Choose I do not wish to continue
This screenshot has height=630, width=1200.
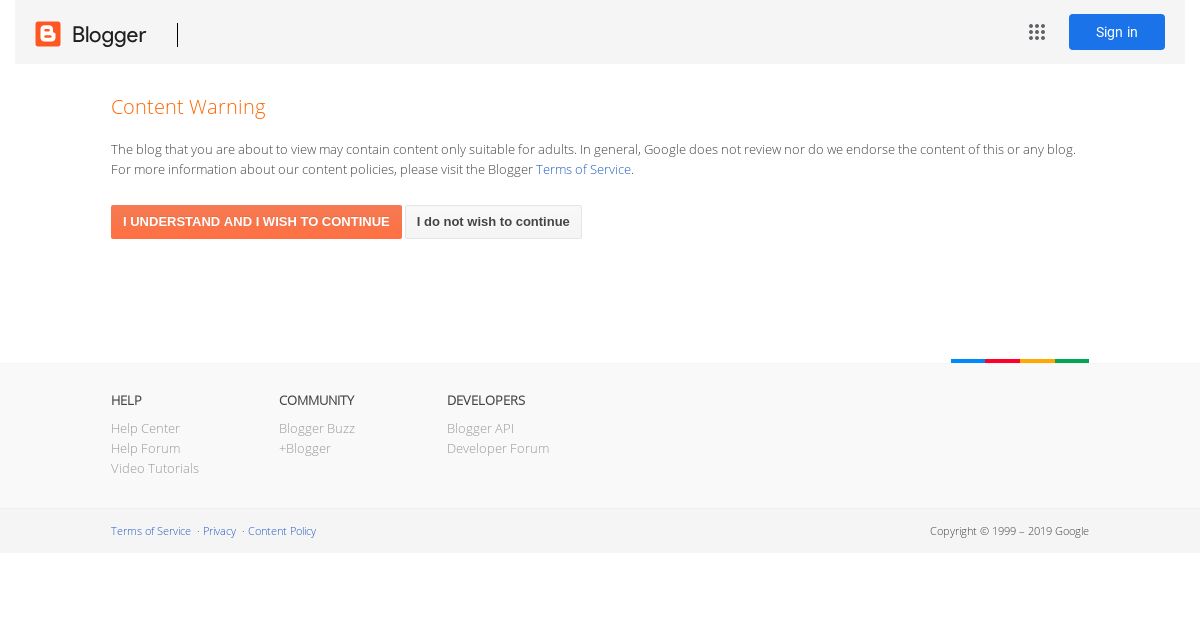(x=493, y=222)
